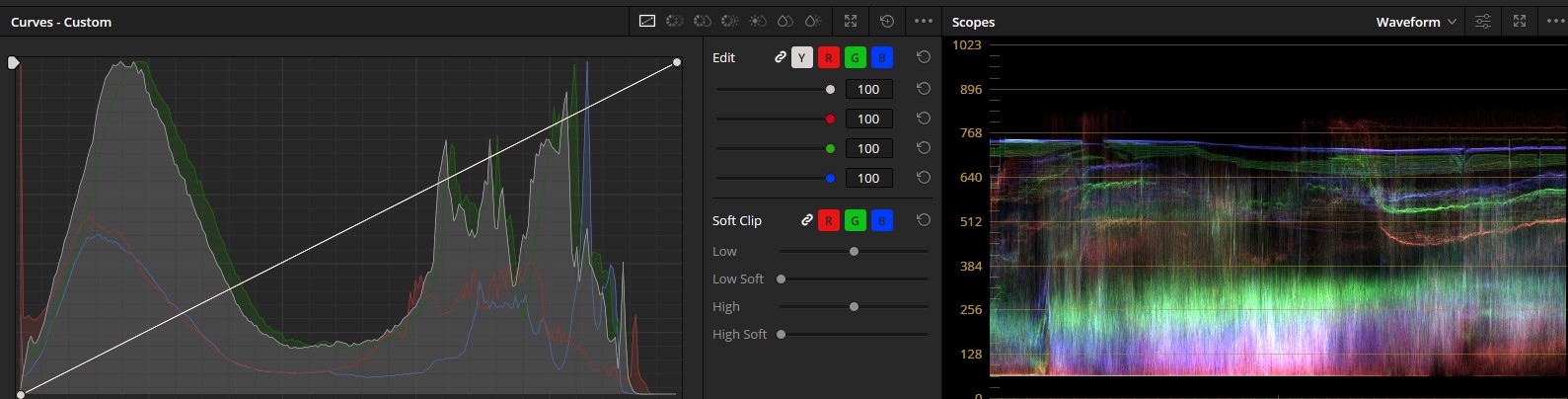Screen dimensions: 1568x399
Task: Click the luminance intensity value field
Action: [868, 89]
